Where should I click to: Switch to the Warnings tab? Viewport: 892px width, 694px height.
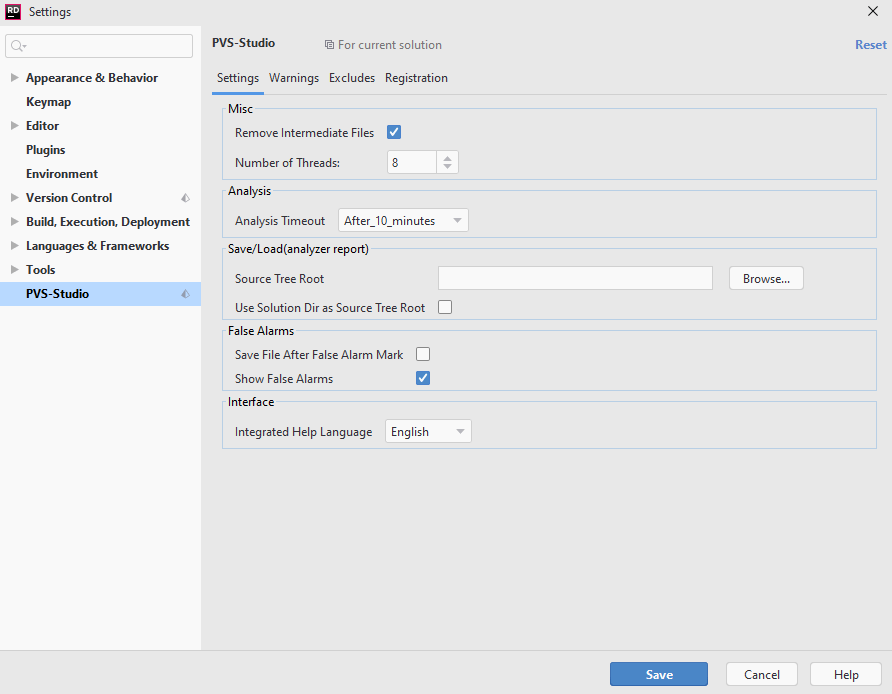coord(294,78)
